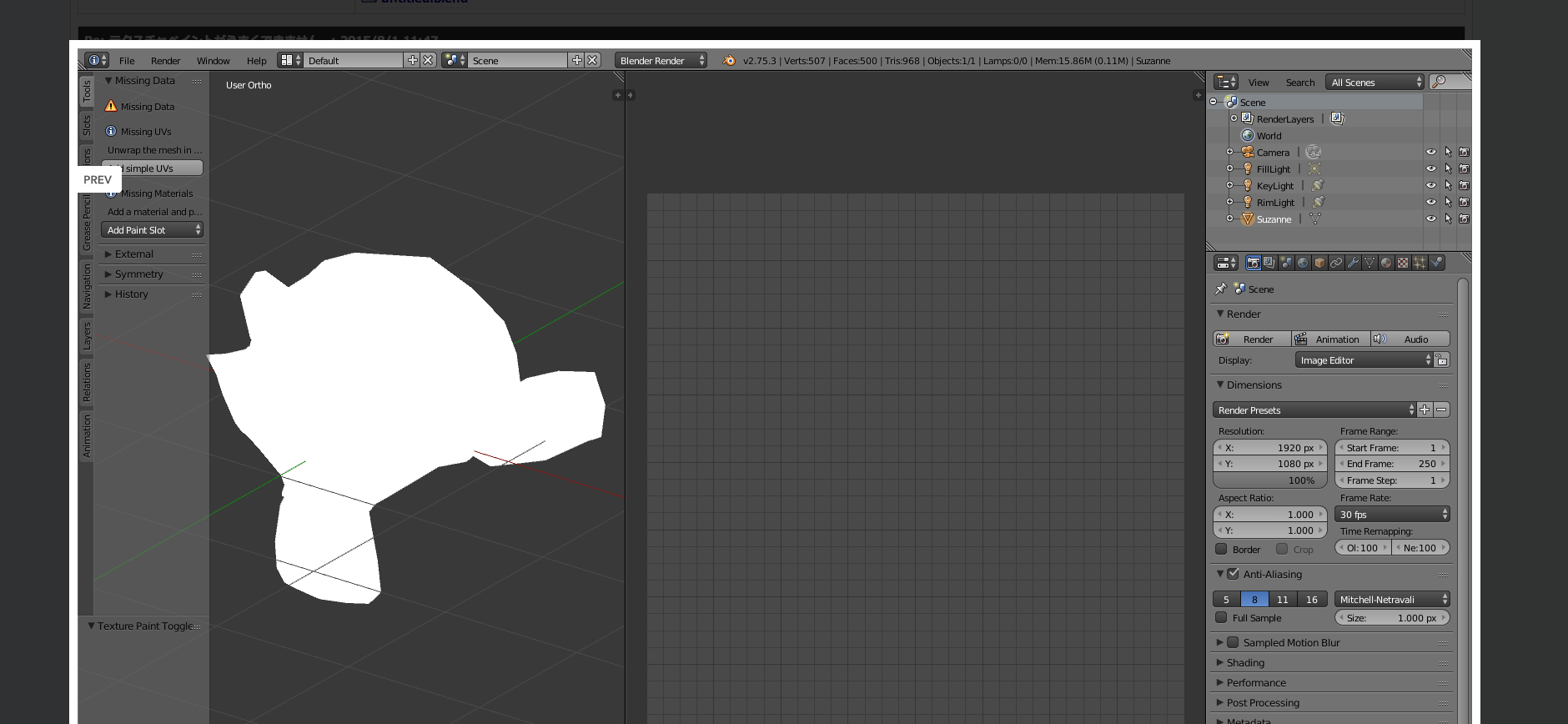Screen dimensions: 1568x724
Task: Open the Outliner editor type selector
Action: click(1227, 82)
